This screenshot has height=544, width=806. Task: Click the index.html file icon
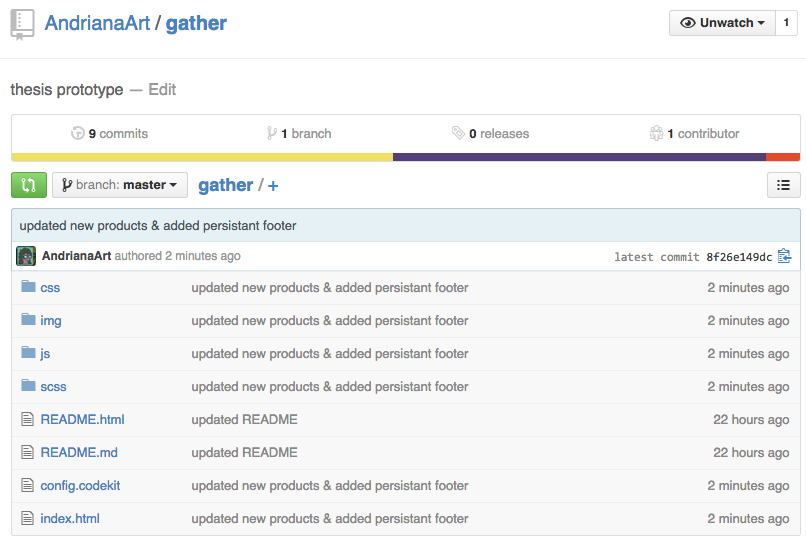point(27,518)
